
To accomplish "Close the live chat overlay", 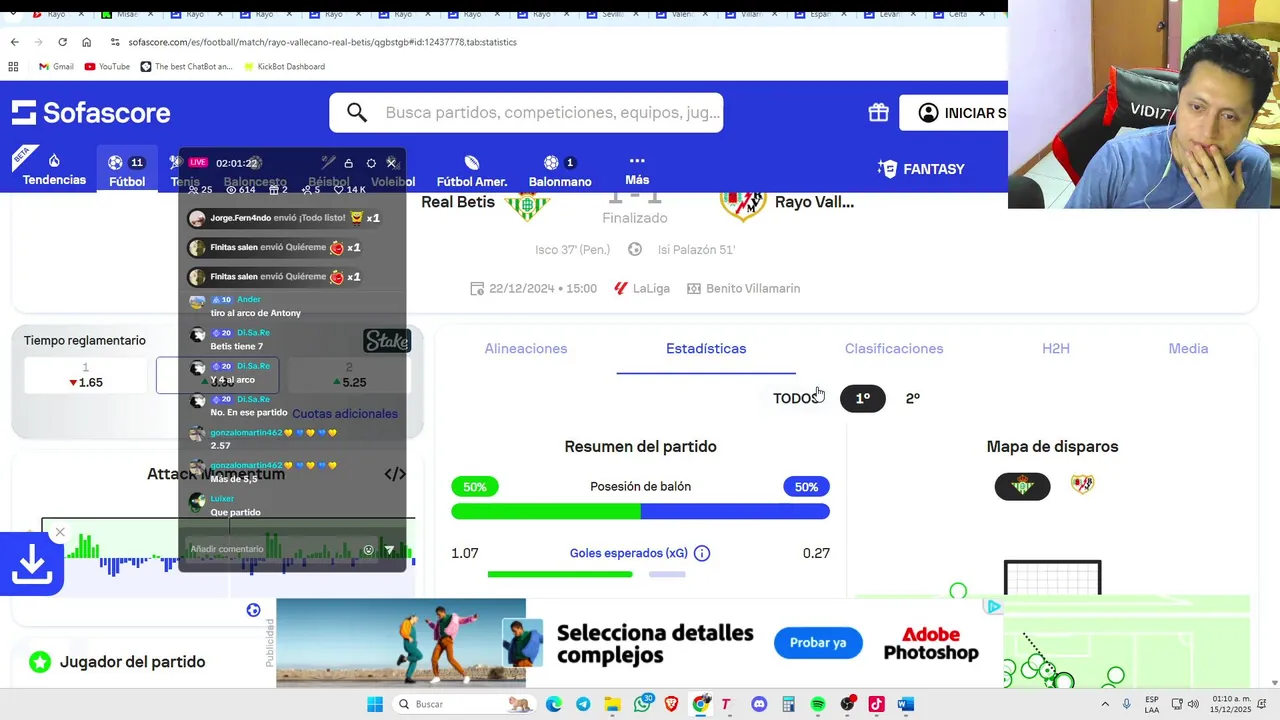I will [392, 162].
